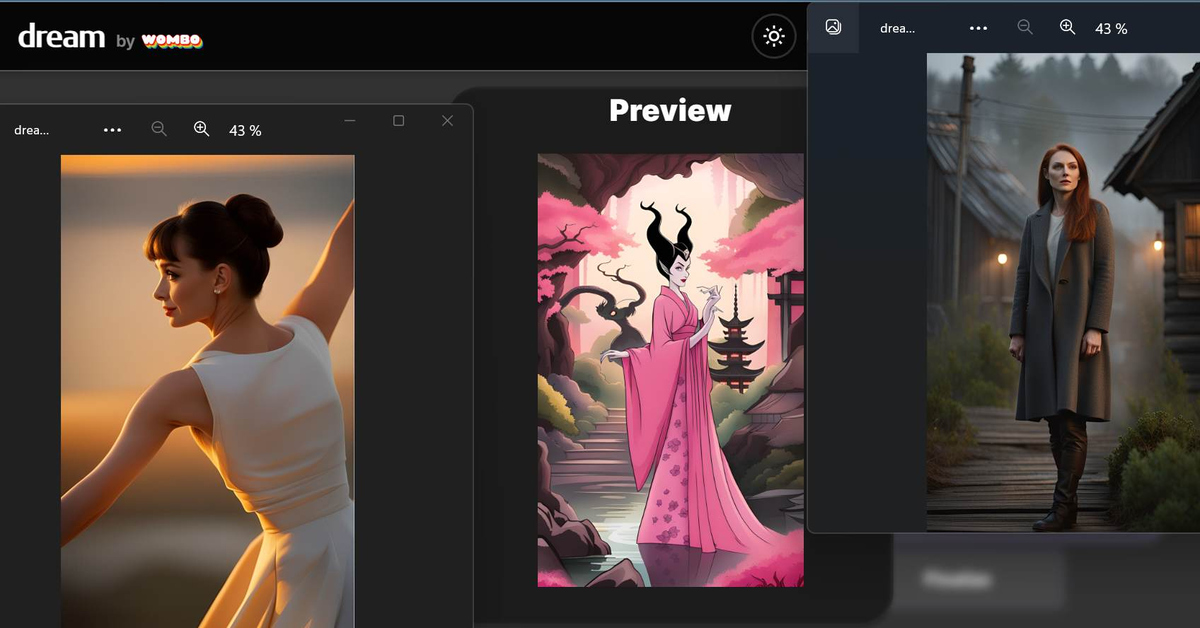1200x628 pixels.
Task: Maximize the left photo window
Action: click(x=399, y=120)
